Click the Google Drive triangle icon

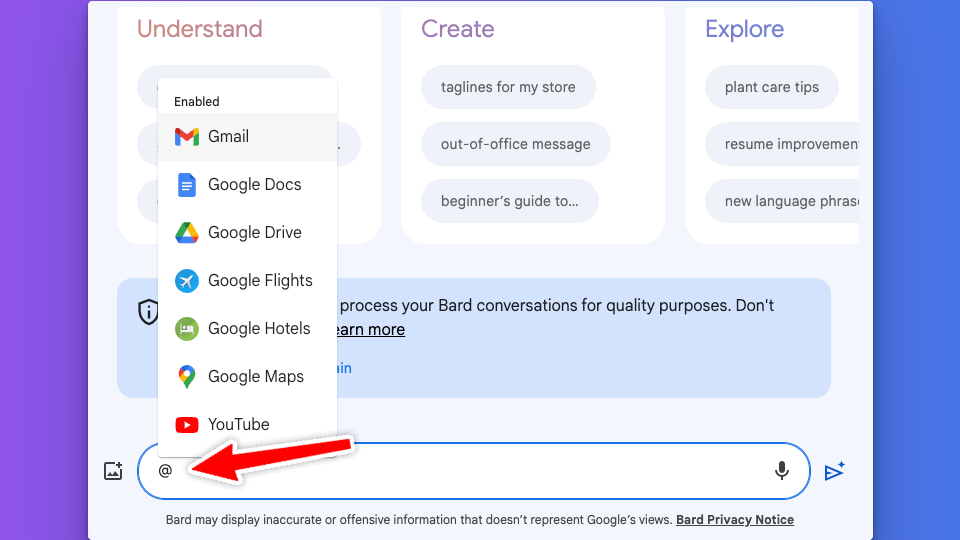coord(187,233)
